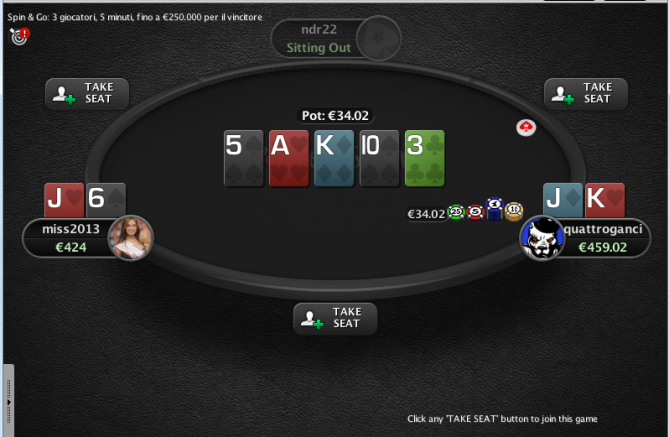Take the top-right empty seat

tap(586, 94)
